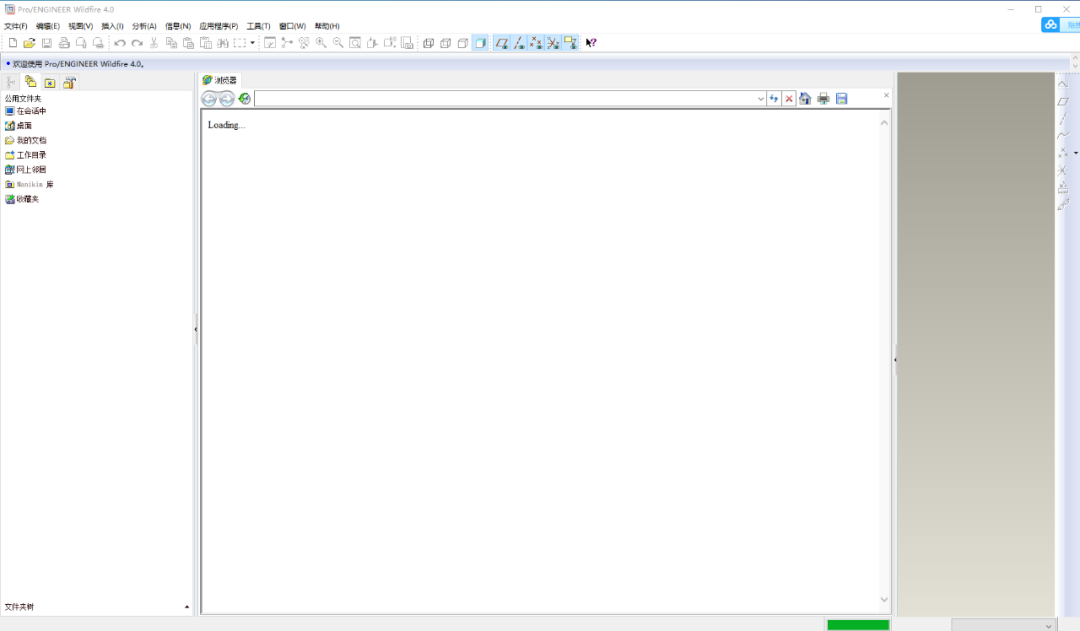The image size is (1080, 631).
Task: Click the browser address input field
Action: tap(505, 99)
